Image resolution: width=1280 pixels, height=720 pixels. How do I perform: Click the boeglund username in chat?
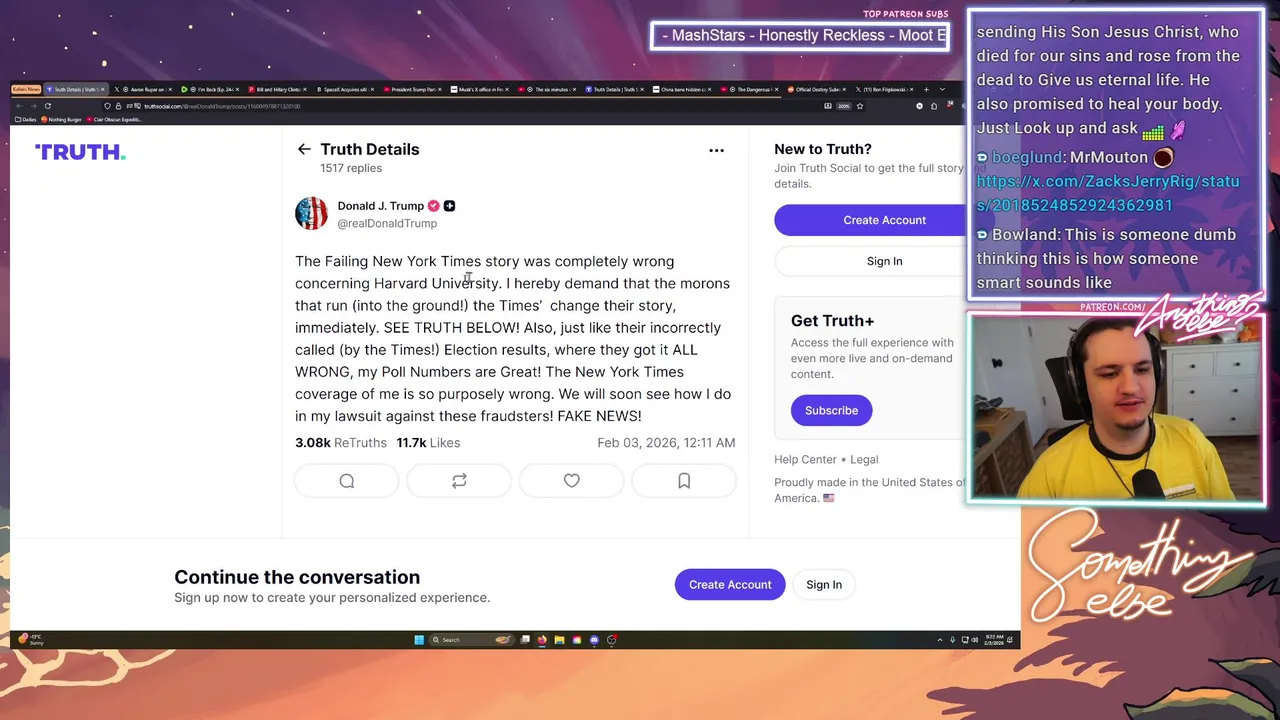coord(1027,157)
